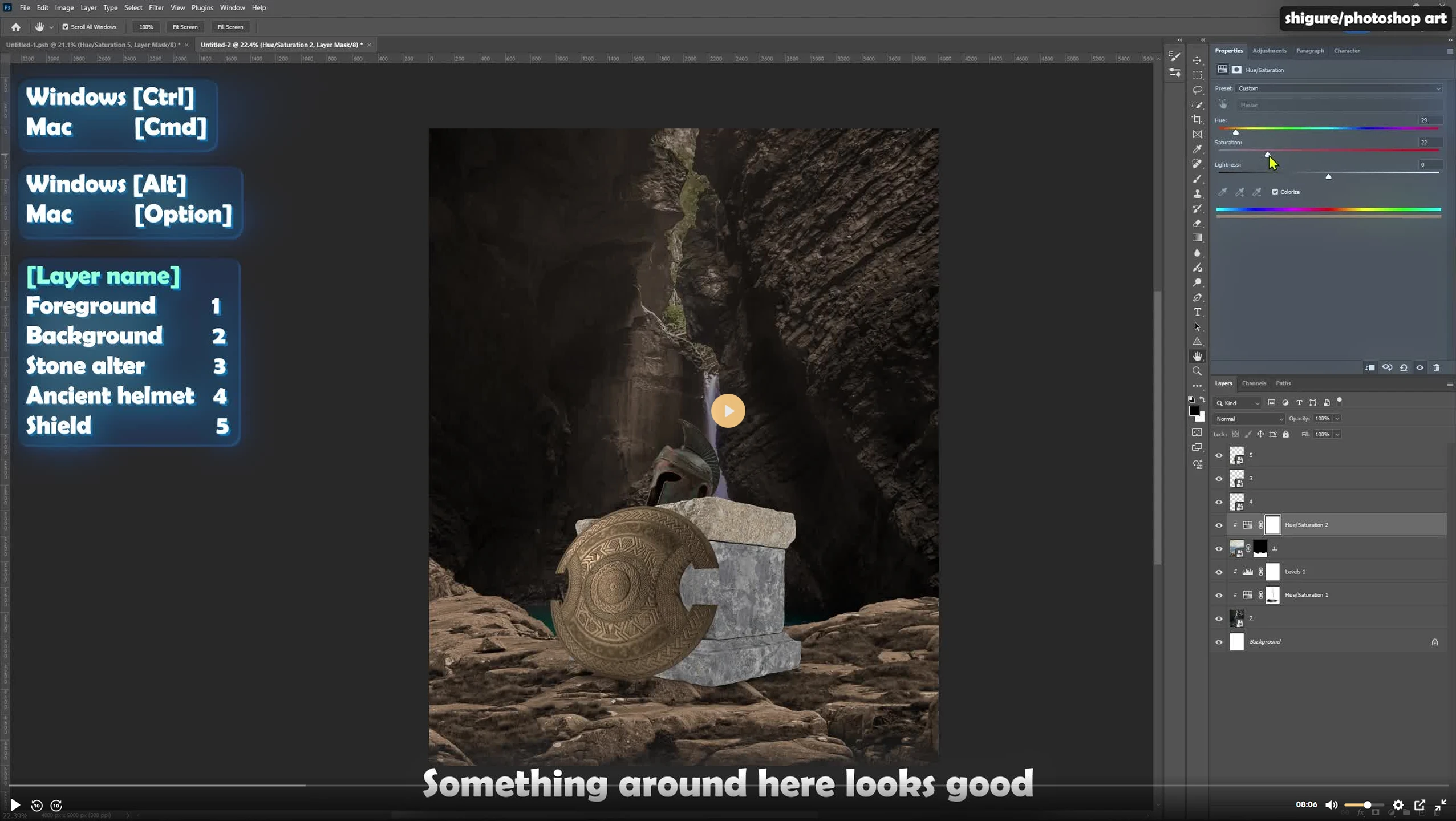Reset adjustment to defaults icon
1456x821 pixels.
tap(1404, 368)
